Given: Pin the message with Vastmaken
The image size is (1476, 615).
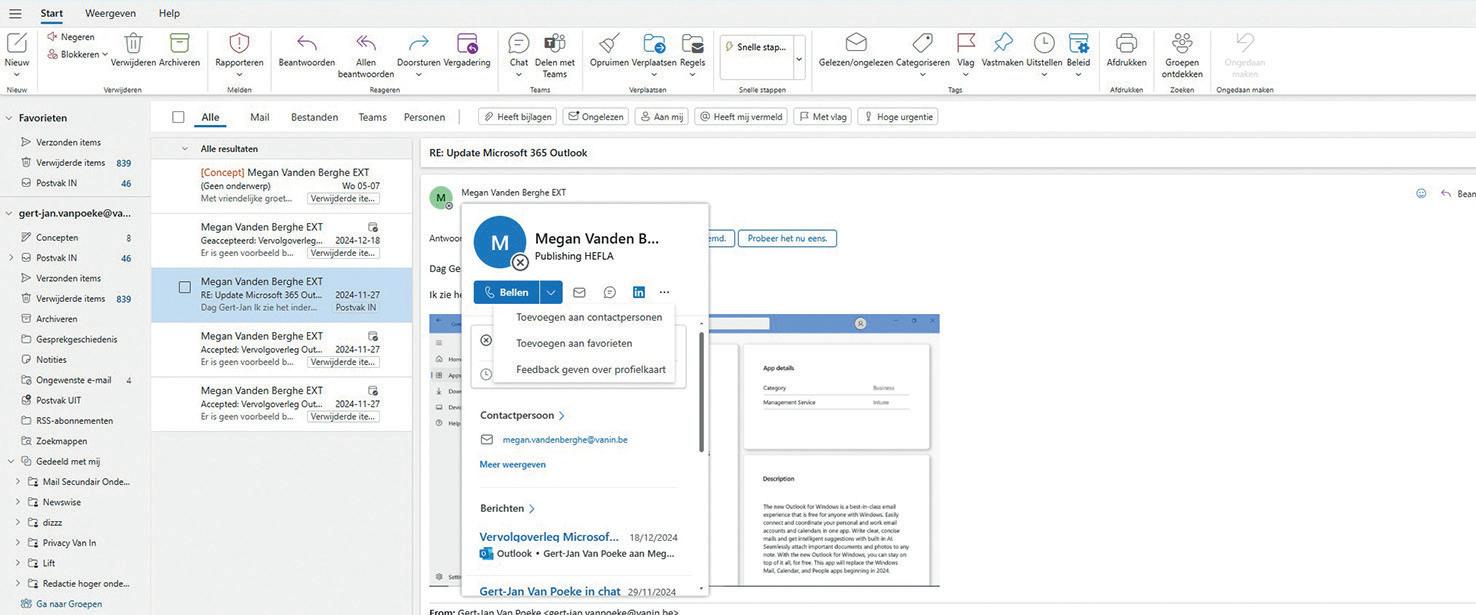Looking at the screenshot, I should coord(1003,43).
